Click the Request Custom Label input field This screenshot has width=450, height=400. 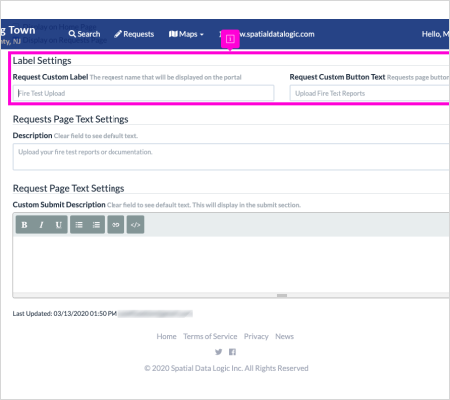143,93
